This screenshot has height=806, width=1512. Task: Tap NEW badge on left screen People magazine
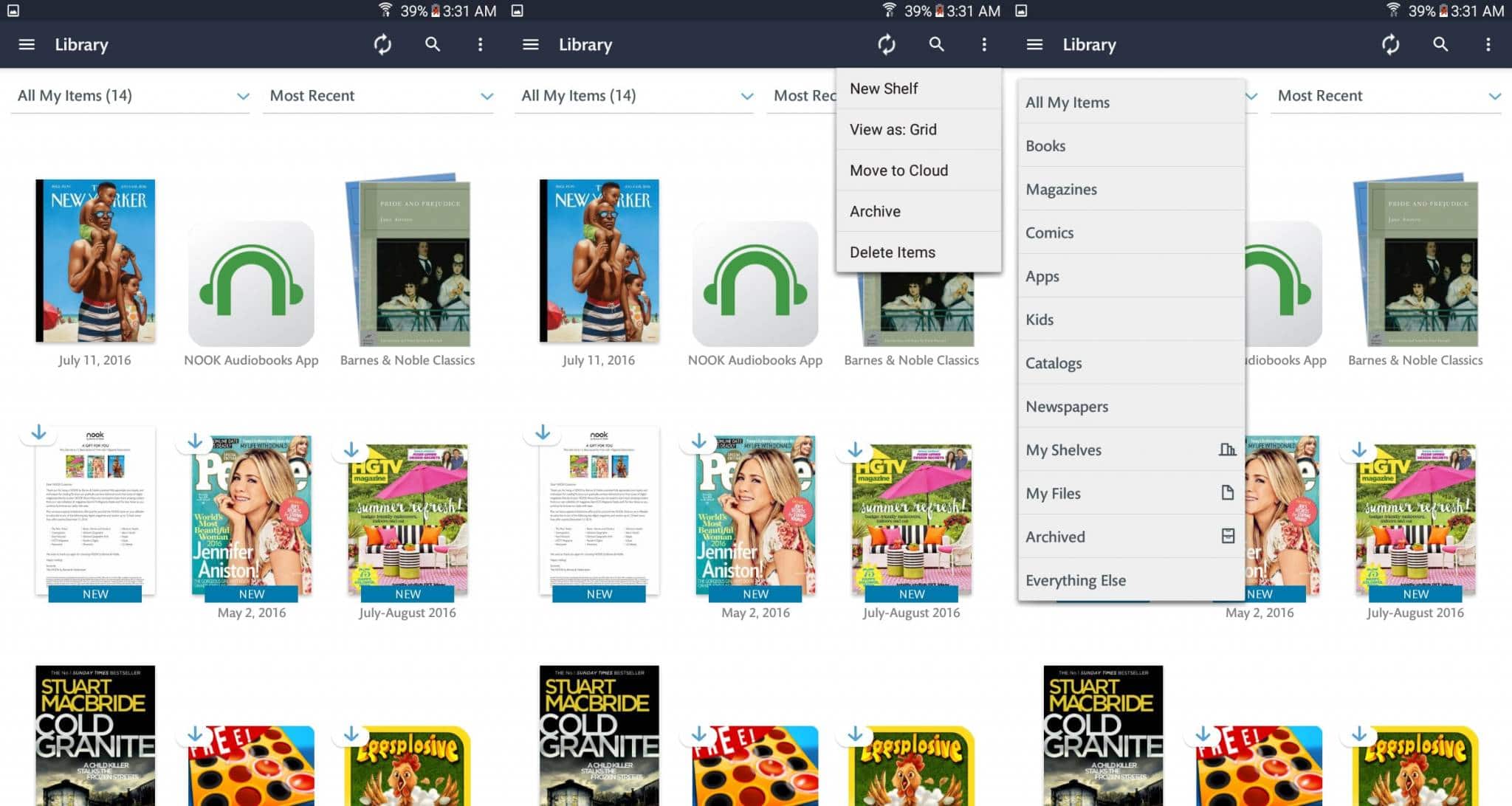[252, 594]
